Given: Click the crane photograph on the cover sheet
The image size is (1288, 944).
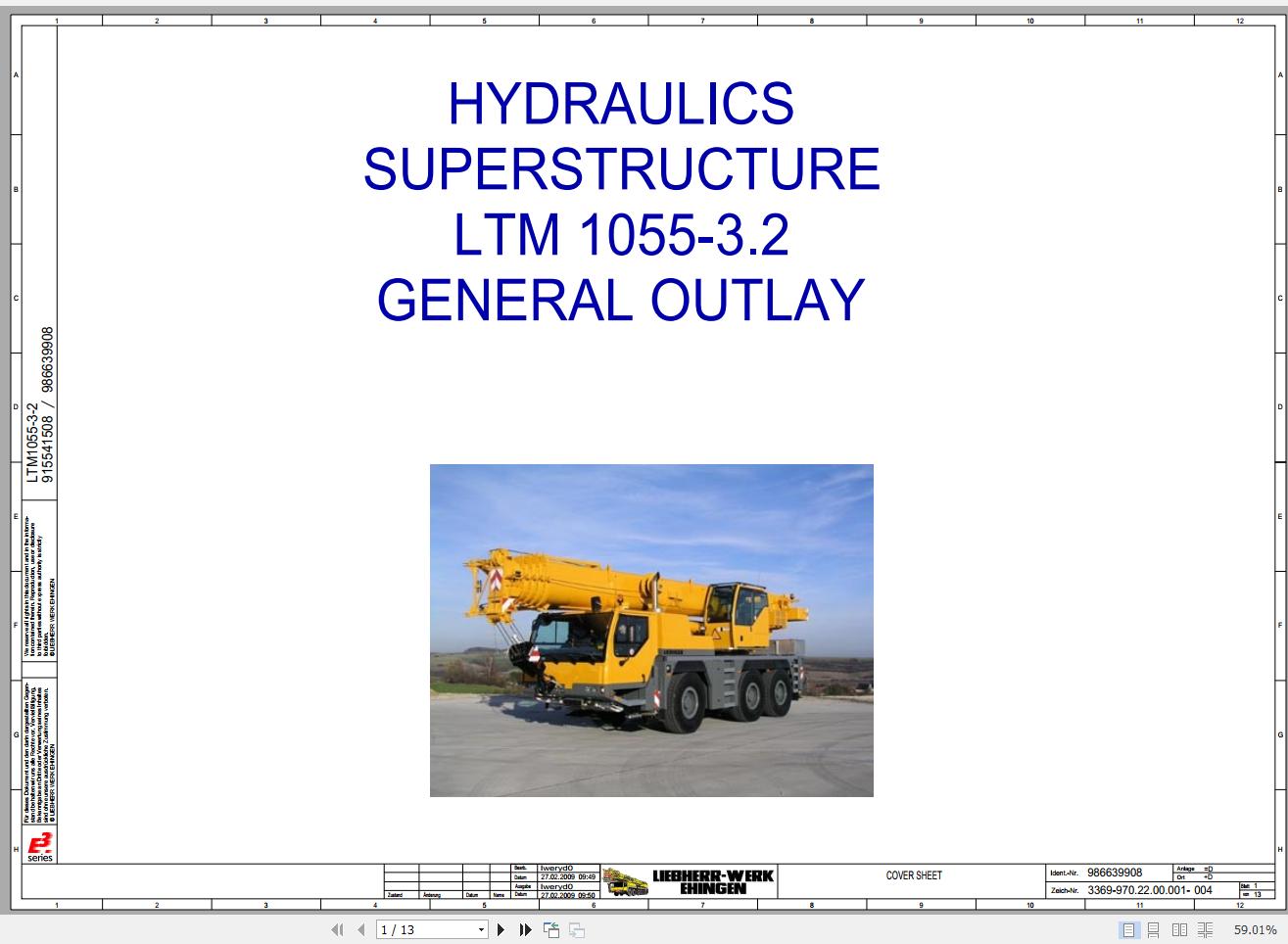Looking at the screenshot, I should [651, 631].
